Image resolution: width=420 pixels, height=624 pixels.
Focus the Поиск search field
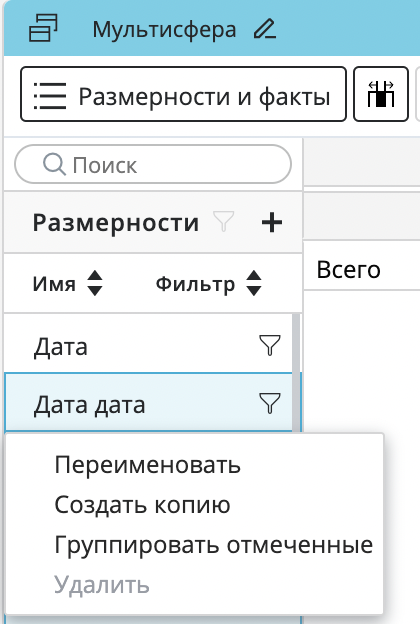point(153,164)
